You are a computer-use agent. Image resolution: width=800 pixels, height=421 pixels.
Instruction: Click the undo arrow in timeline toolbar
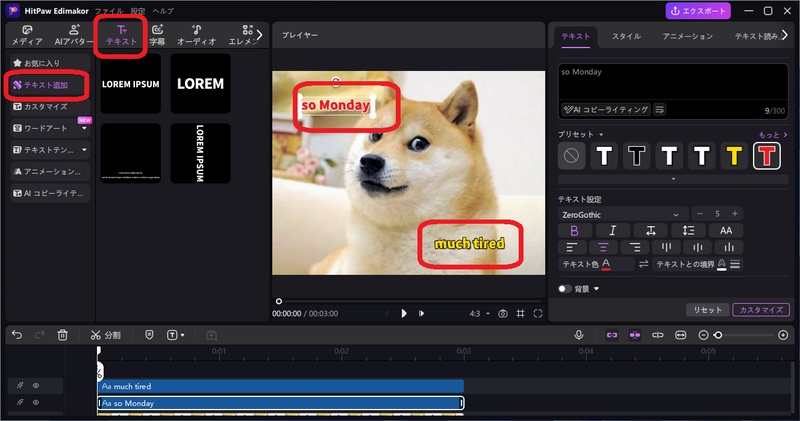tap(17, 335)
